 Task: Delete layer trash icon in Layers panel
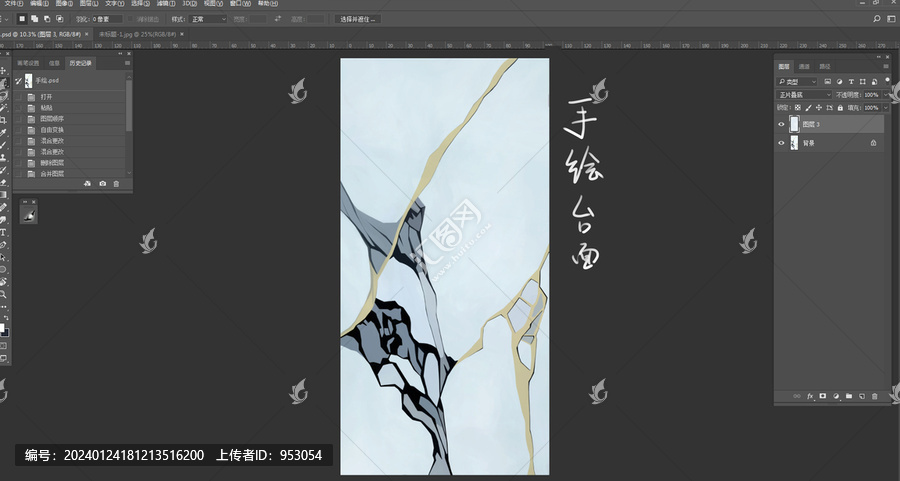(x=875, y=396)
